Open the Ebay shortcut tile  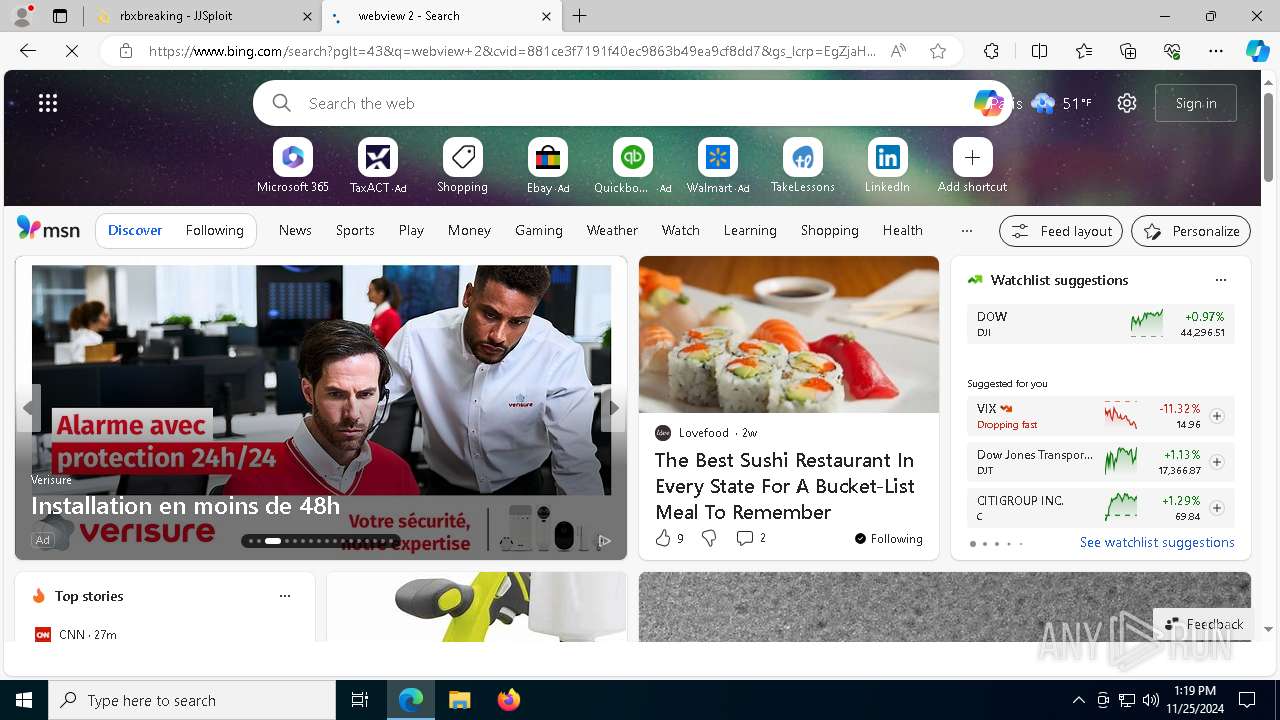pos(547,166)
